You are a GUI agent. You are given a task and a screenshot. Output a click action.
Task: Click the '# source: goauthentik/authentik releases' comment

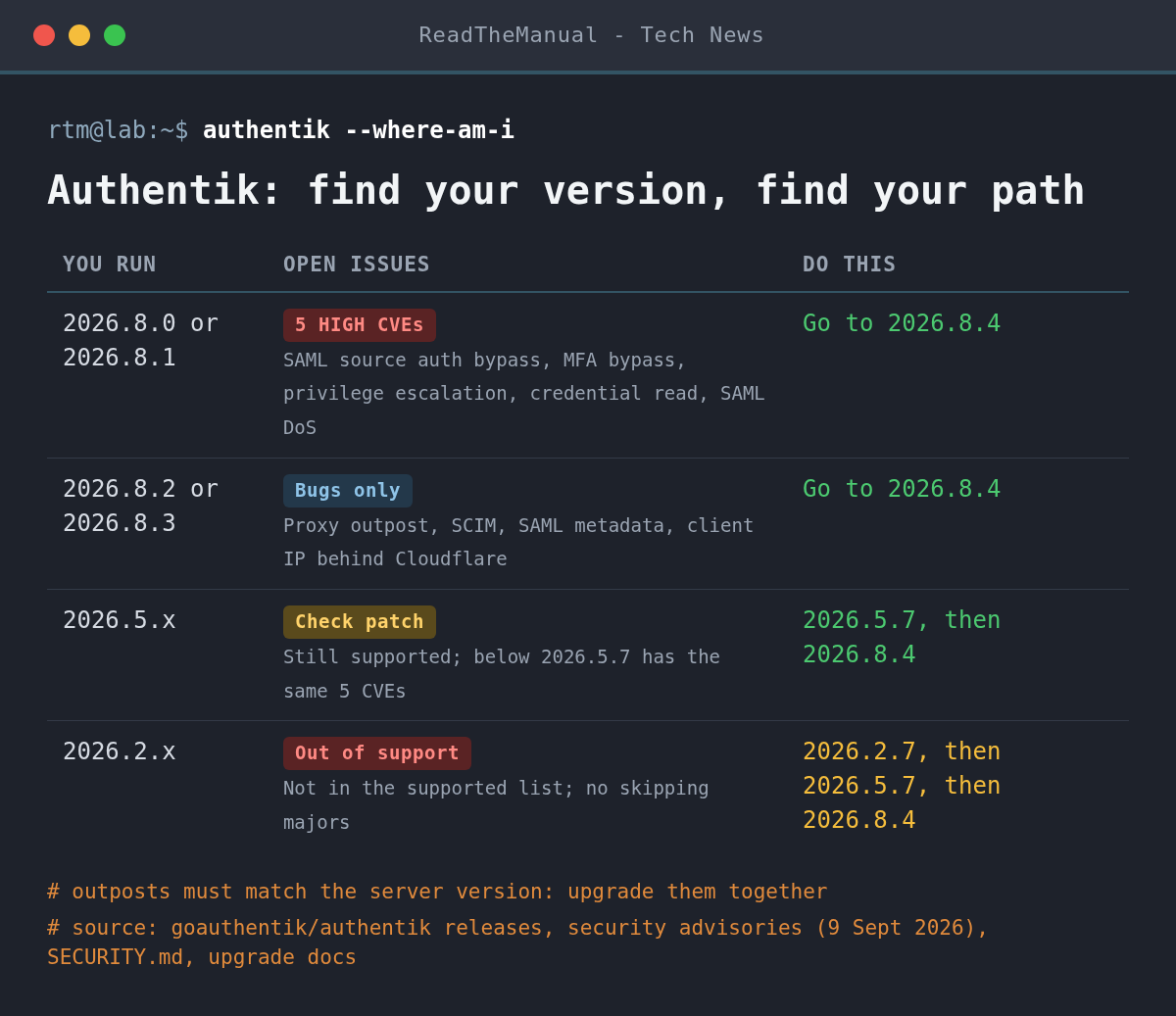(518, 942)
